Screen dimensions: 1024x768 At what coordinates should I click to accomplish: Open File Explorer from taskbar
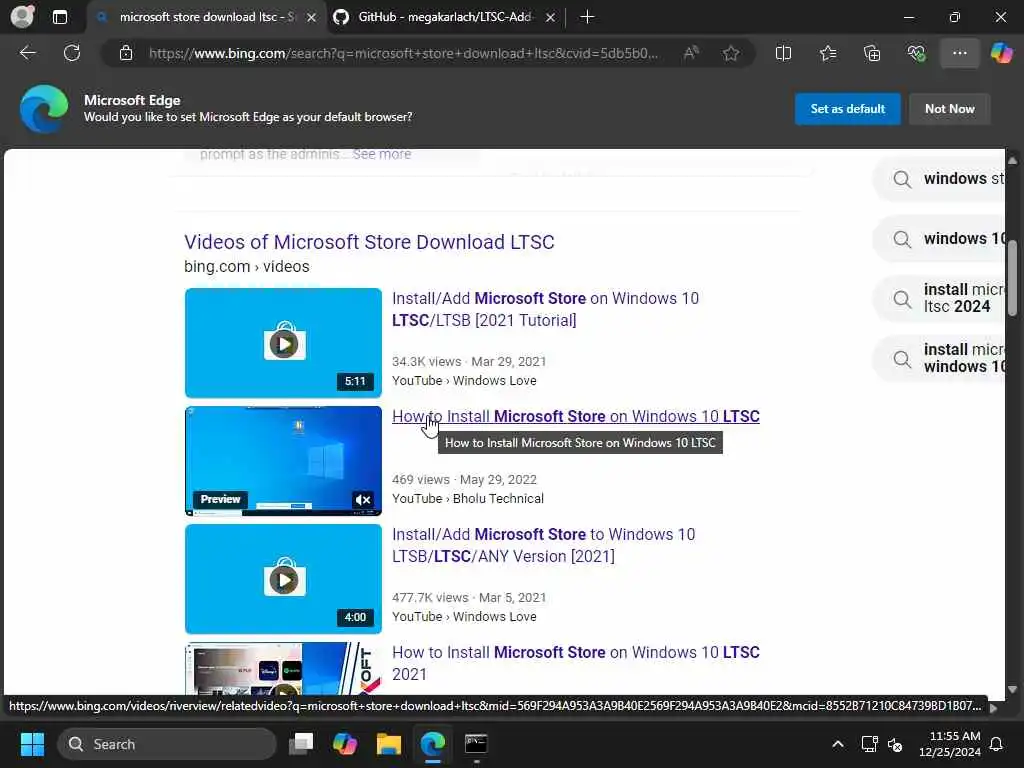coord(389,744)
